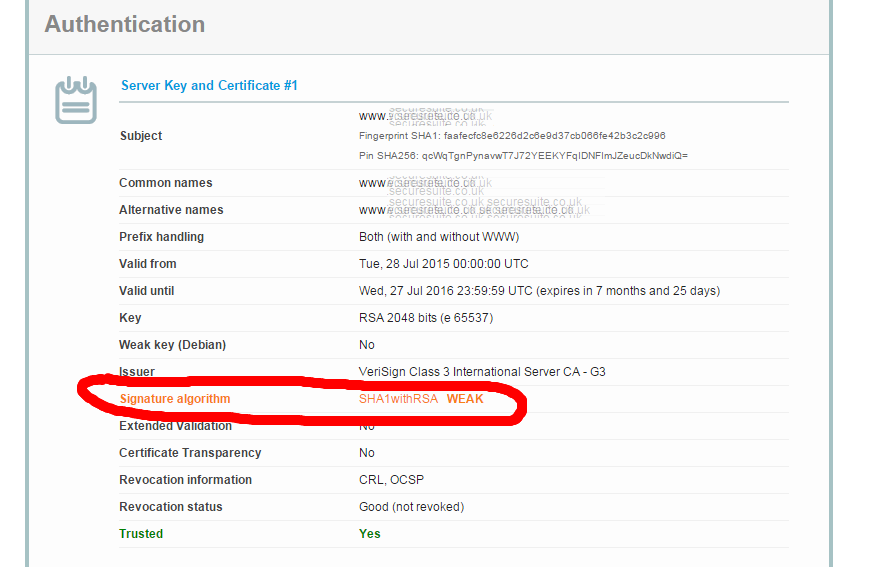This screenshot has height=567, width=870.
Task: Select the 'No' value for Weak key (Debian)
Action: (x=367, y=345)
